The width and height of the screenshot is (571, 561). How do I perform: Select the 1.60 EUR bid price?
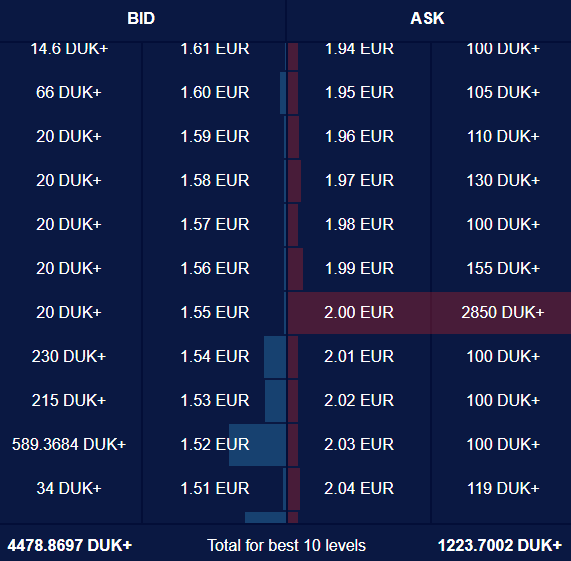coord(215,92)
